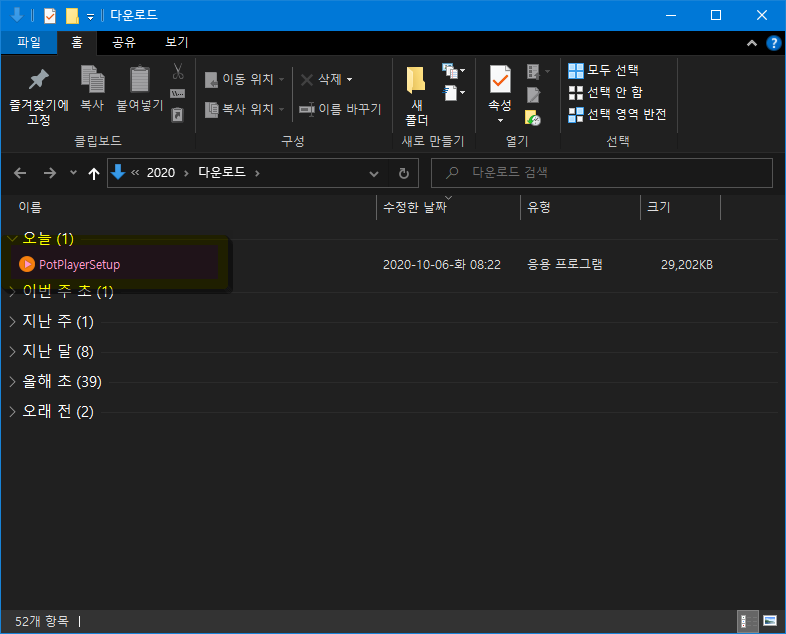
Task: Open the 파일 (File) tab
Action: coord(29,42)
